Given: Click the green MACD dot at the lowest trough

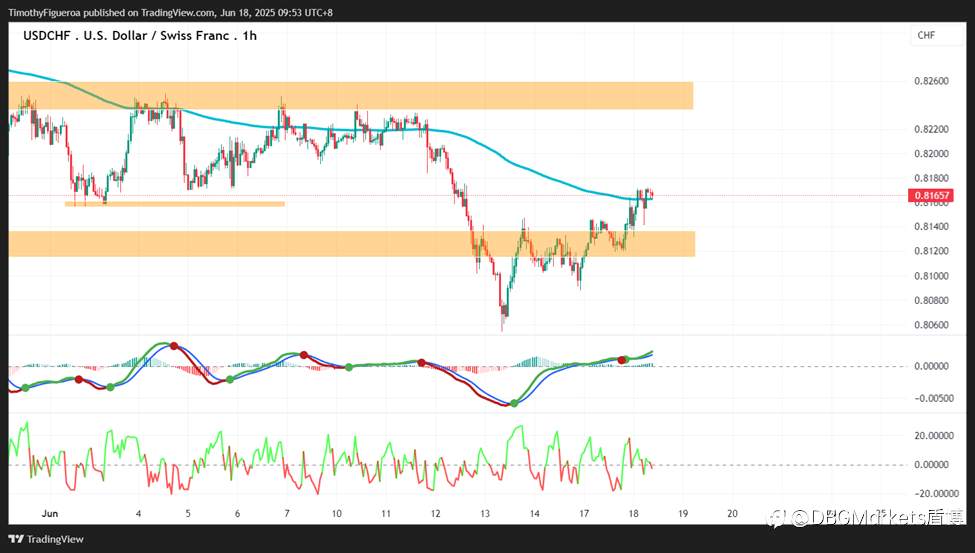Looking at the screenshot, I should (x=514, y=403).
